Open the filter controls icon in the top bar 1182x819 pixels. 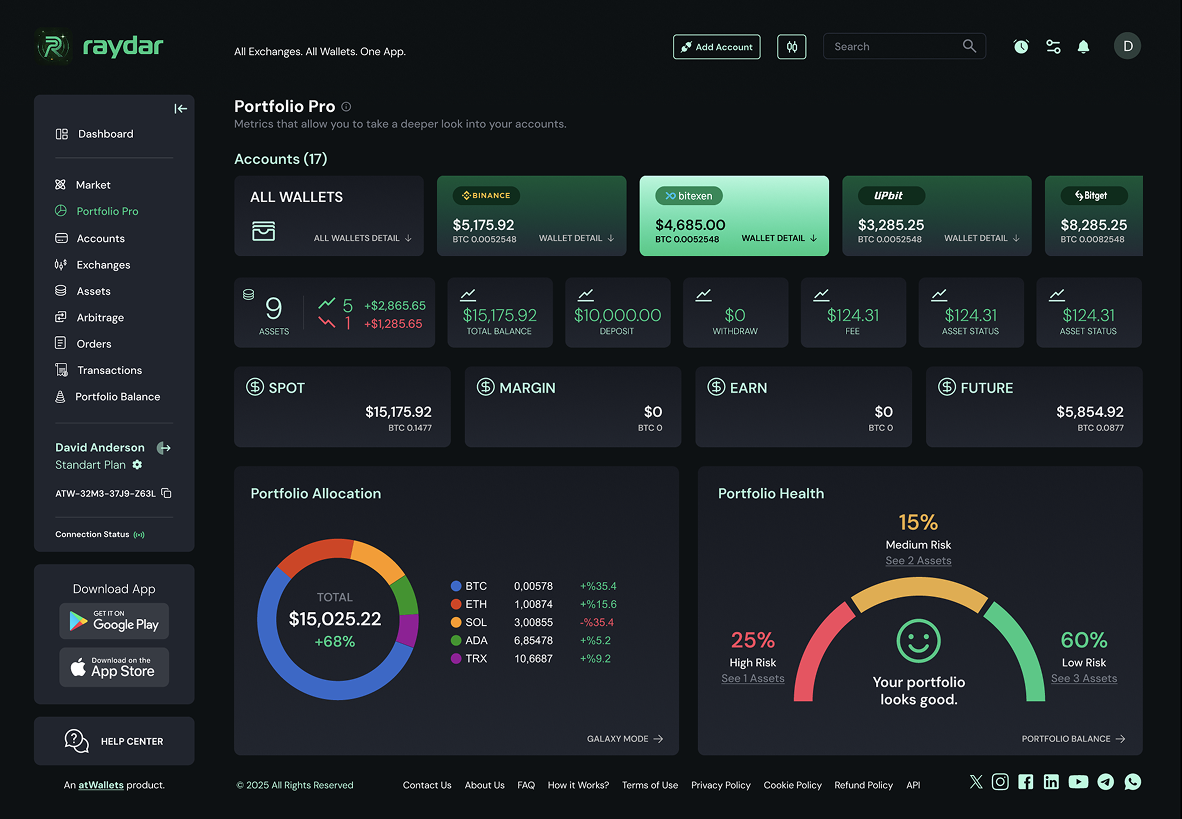tap(1052, 46)
